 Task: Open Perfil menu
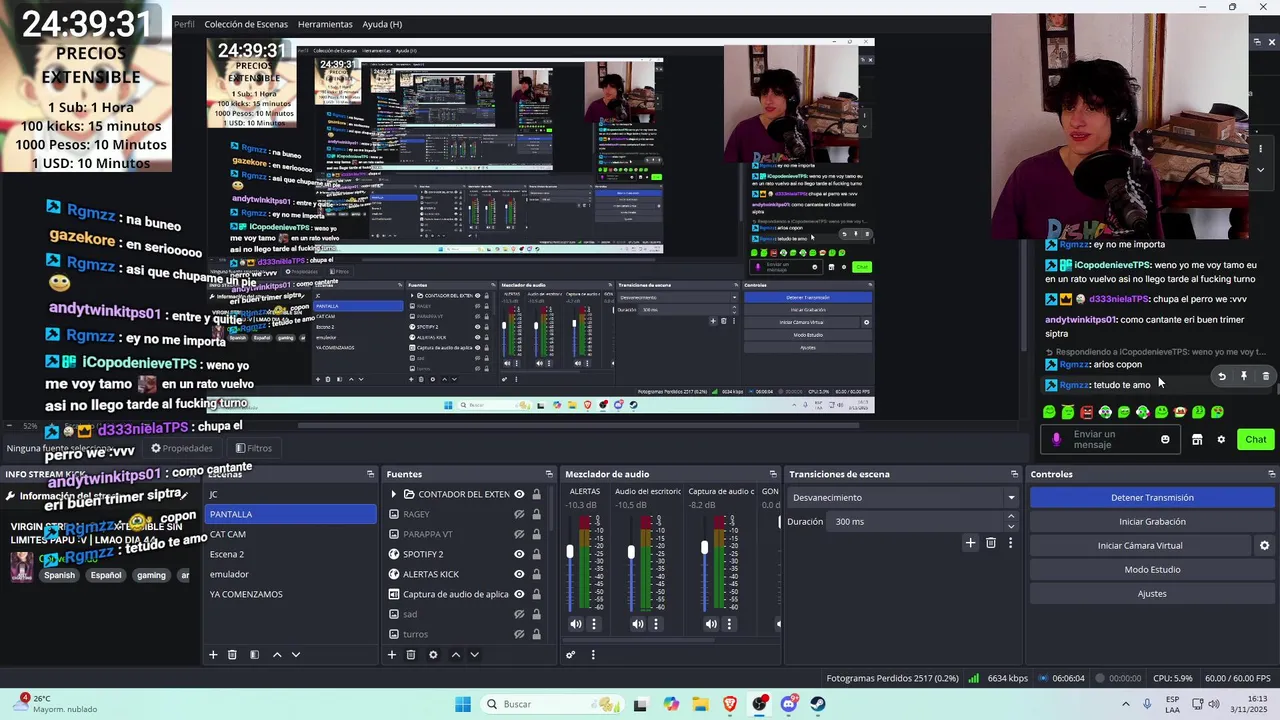point(184,24)
